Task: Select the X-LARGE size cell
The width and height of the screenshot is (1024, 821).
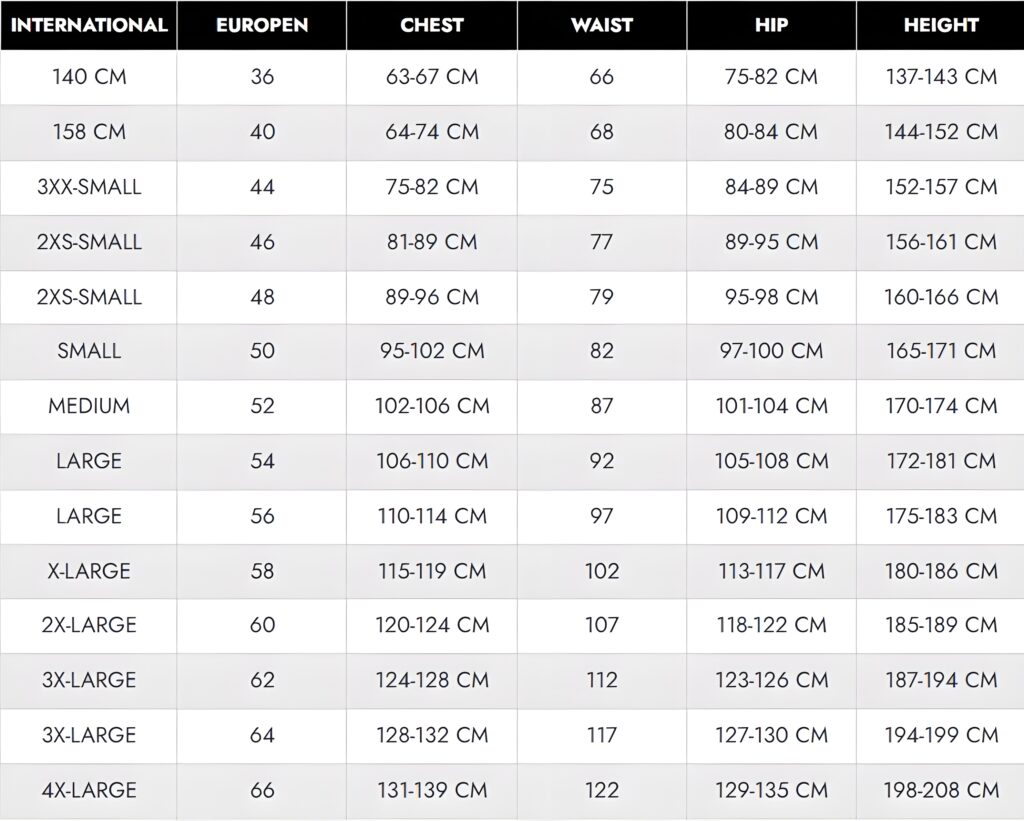Action: [89, 571]
